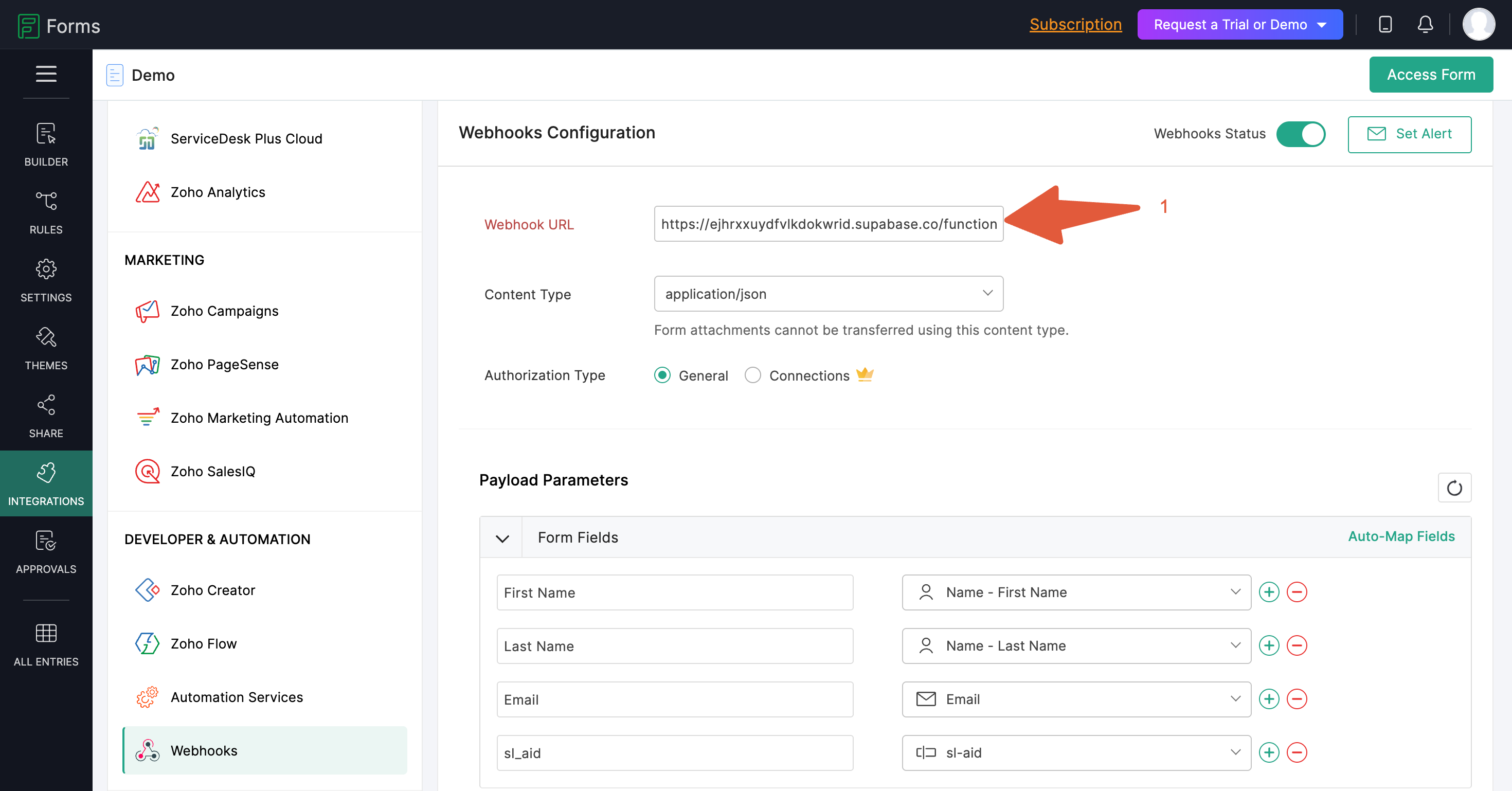Click the Demo form document icon
1512x791 pixels.
[x=115, y=75]
